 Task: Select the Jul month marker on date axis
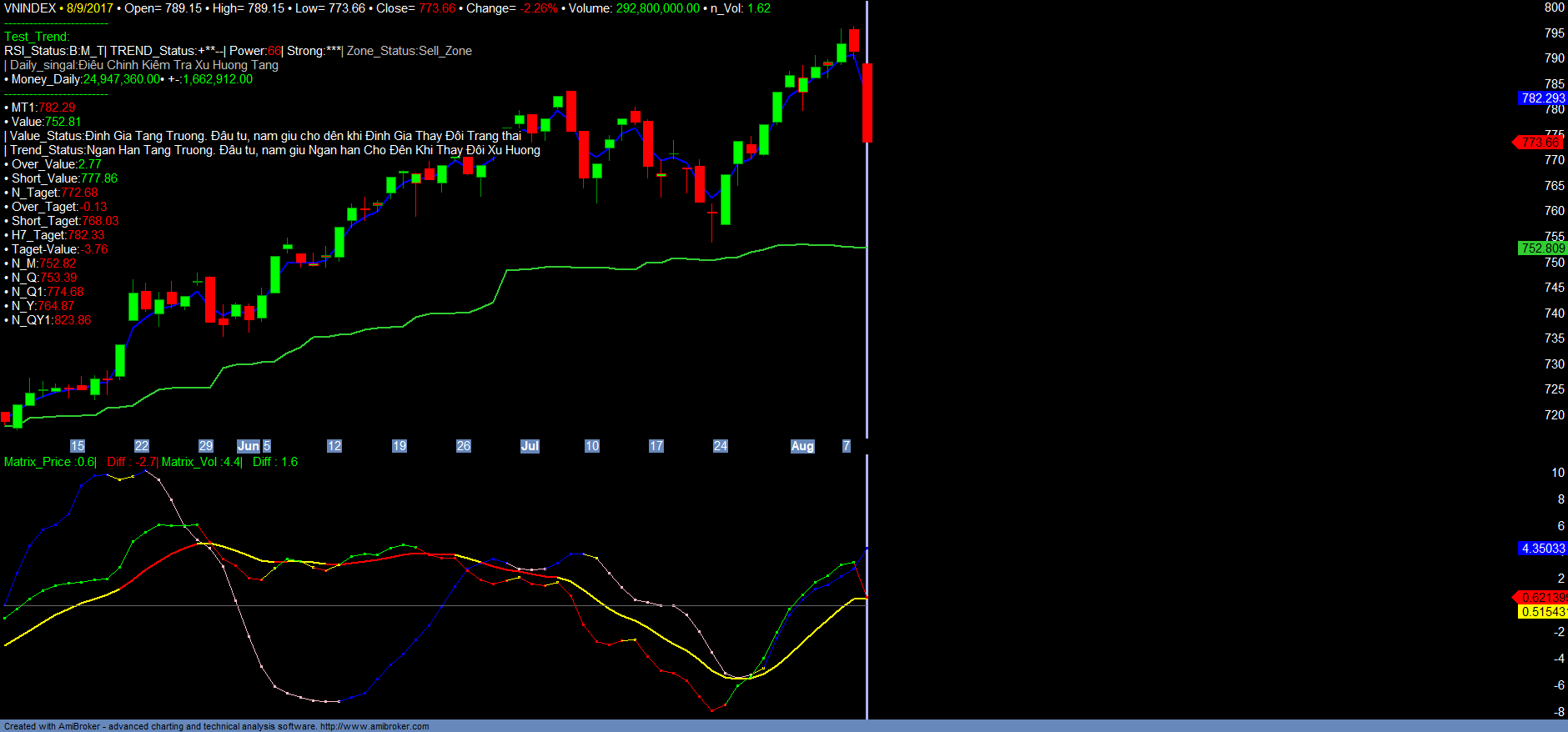[x=530, y=446]
